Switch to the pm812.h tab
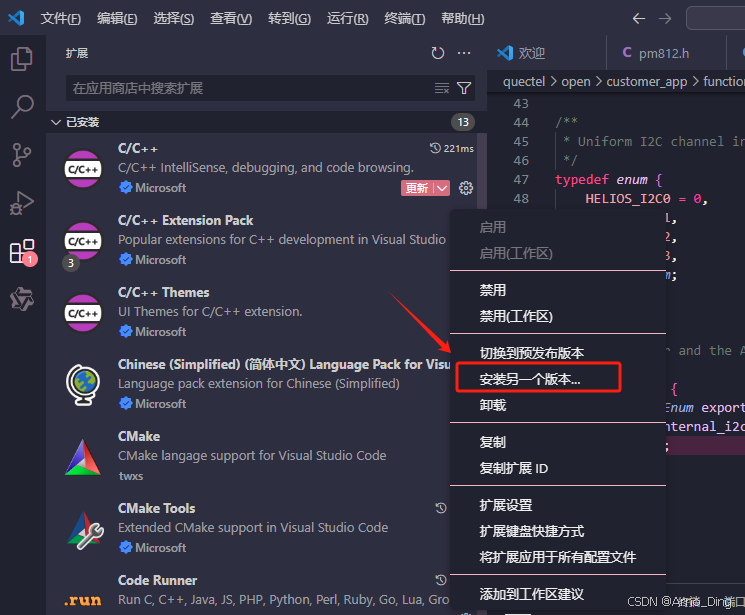745x615 pixels. (x=666, y=53)
